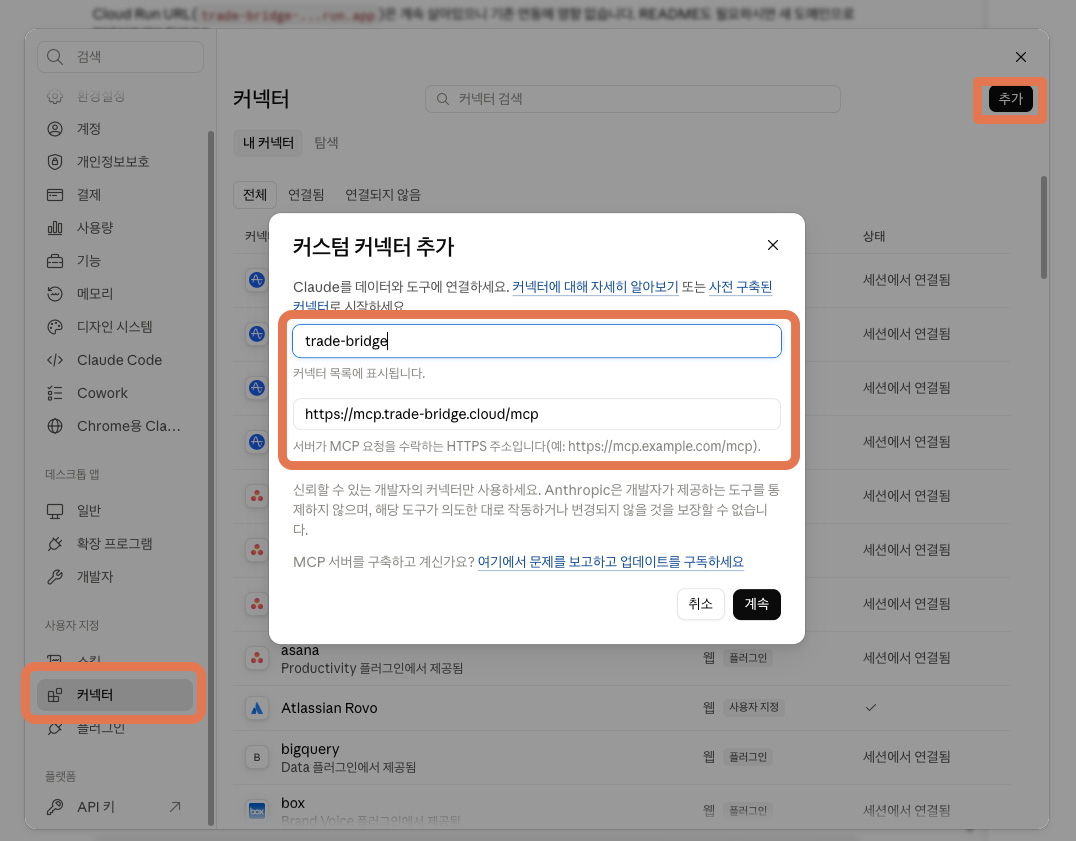Cancel the dialog with 취소 button

click(x=700, y=604)
